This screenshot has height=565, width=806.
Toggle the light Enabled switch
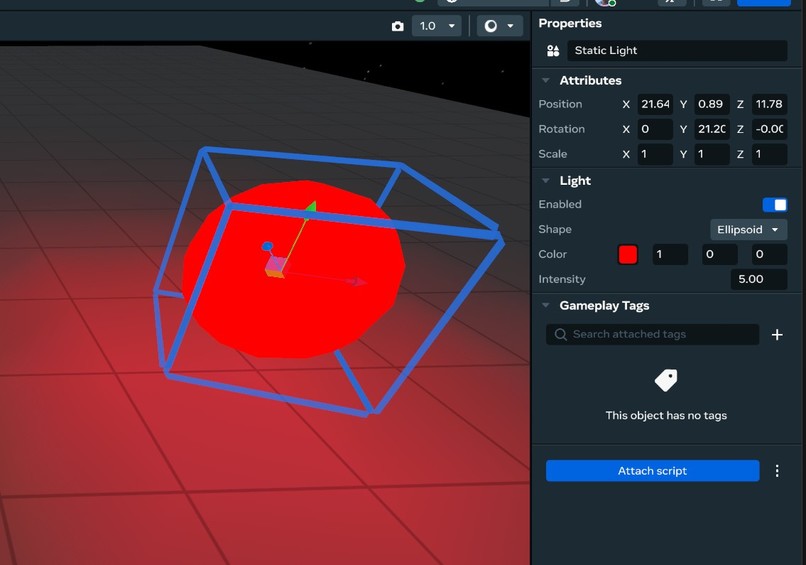(775, 205)
